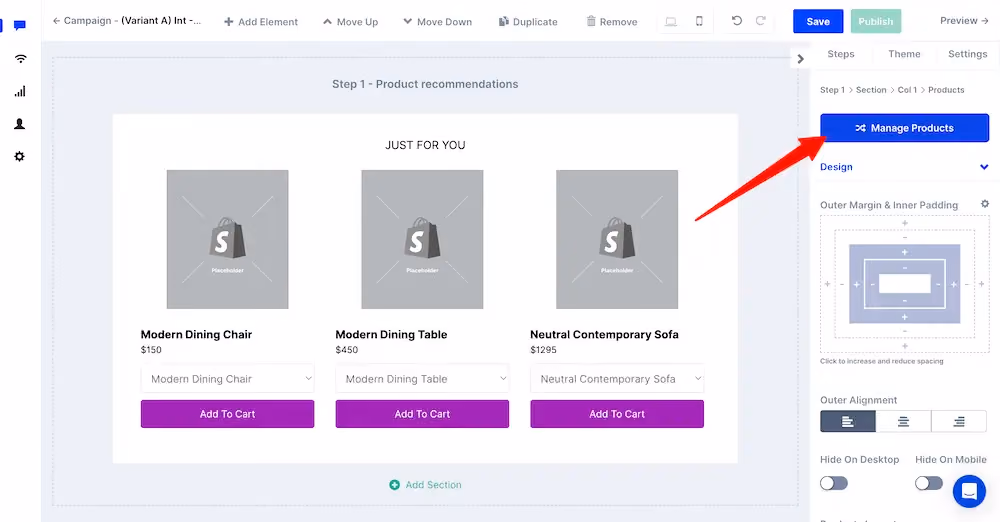
Task: Set outer alignment to left
Action: point(848,422)
